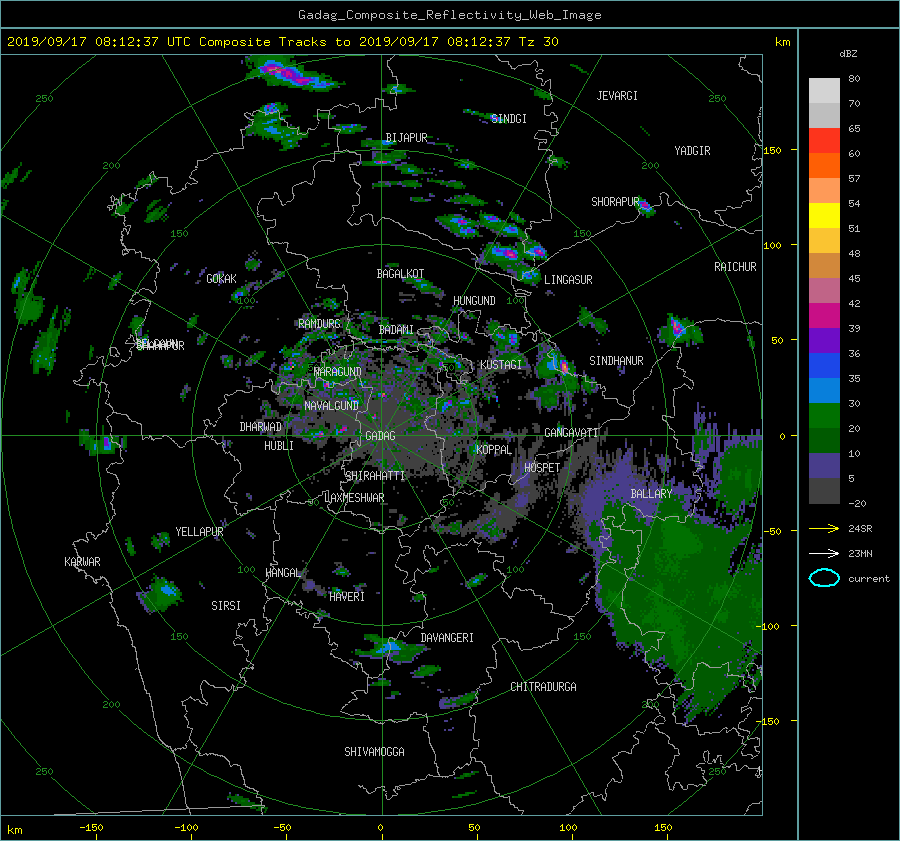Image resolution: width=900 pixels, height=841 pixels.
Task: Click the -150 km tick on bottom axis
Action: (x=91, y=828)
